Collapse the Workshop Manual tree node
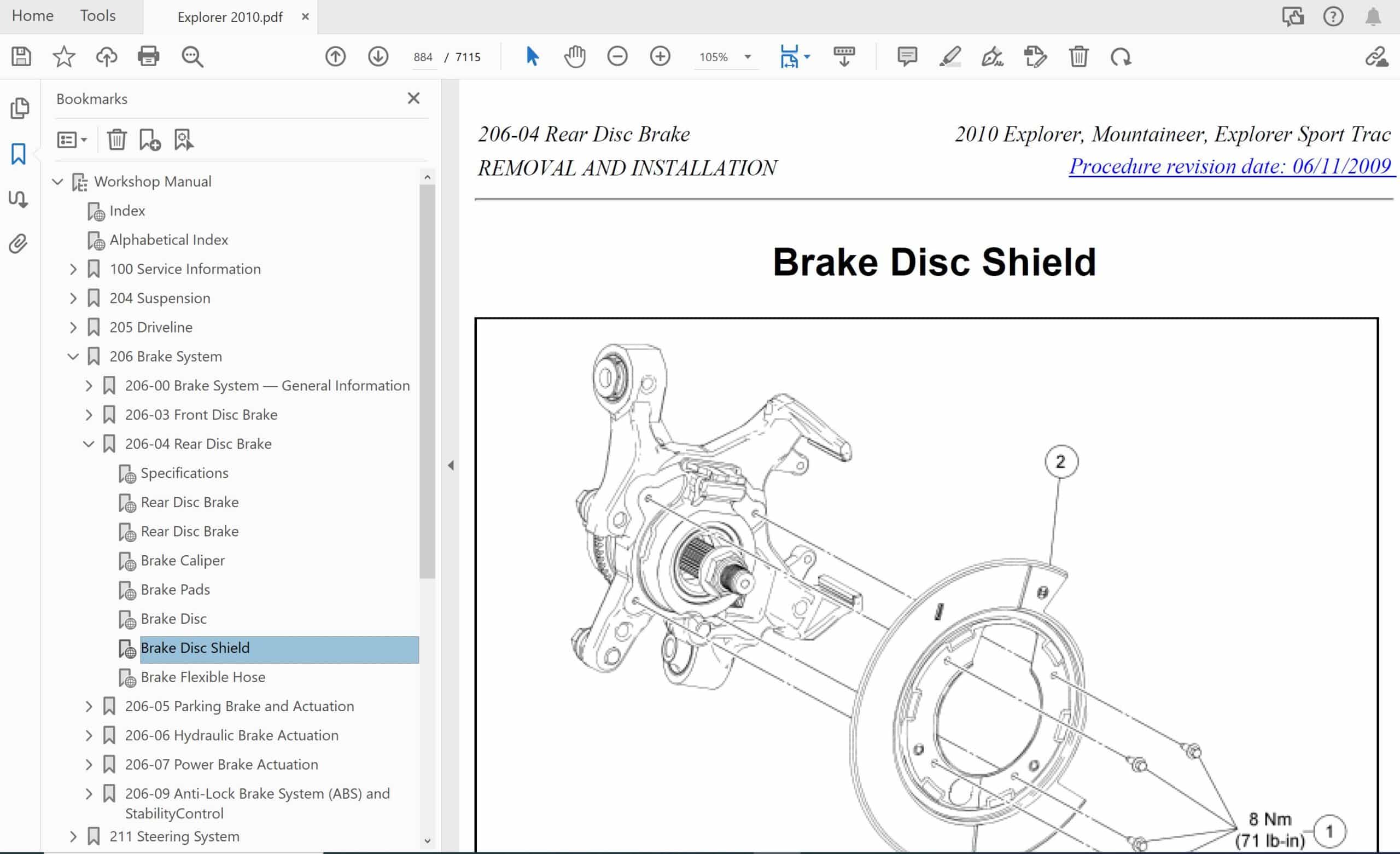The width and height of the screenshot is (1400, 854). (57, 182)
